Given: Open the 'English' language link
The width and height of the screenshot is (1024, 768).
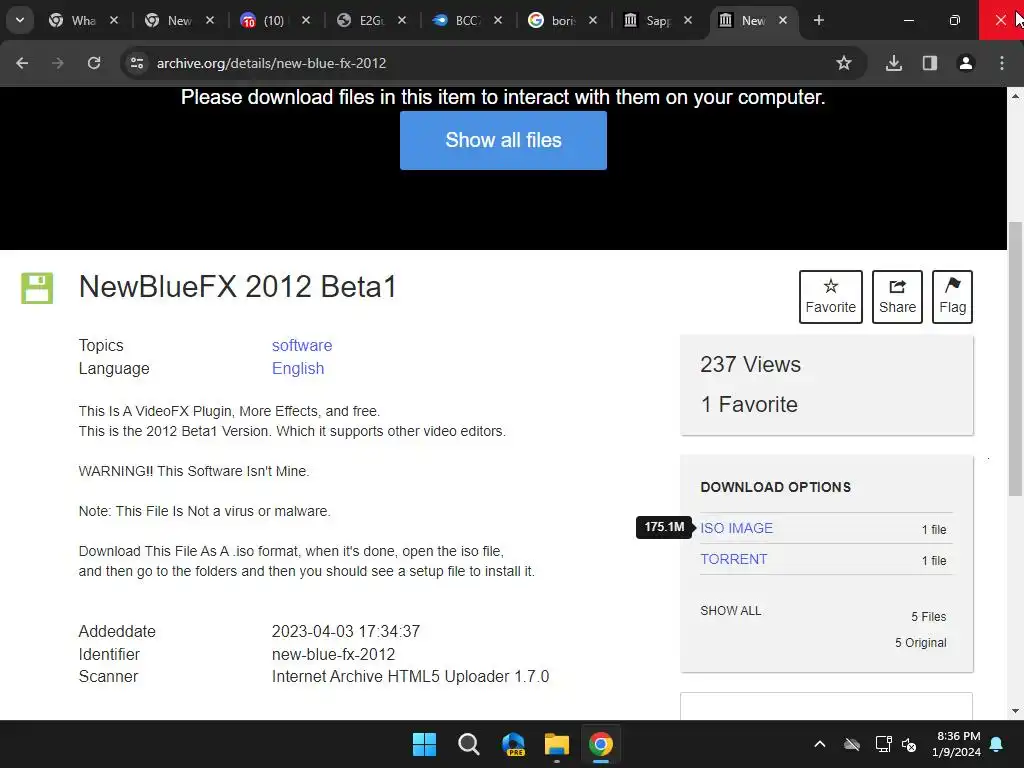Looking at the screenshot, I should tap(298, 368).
